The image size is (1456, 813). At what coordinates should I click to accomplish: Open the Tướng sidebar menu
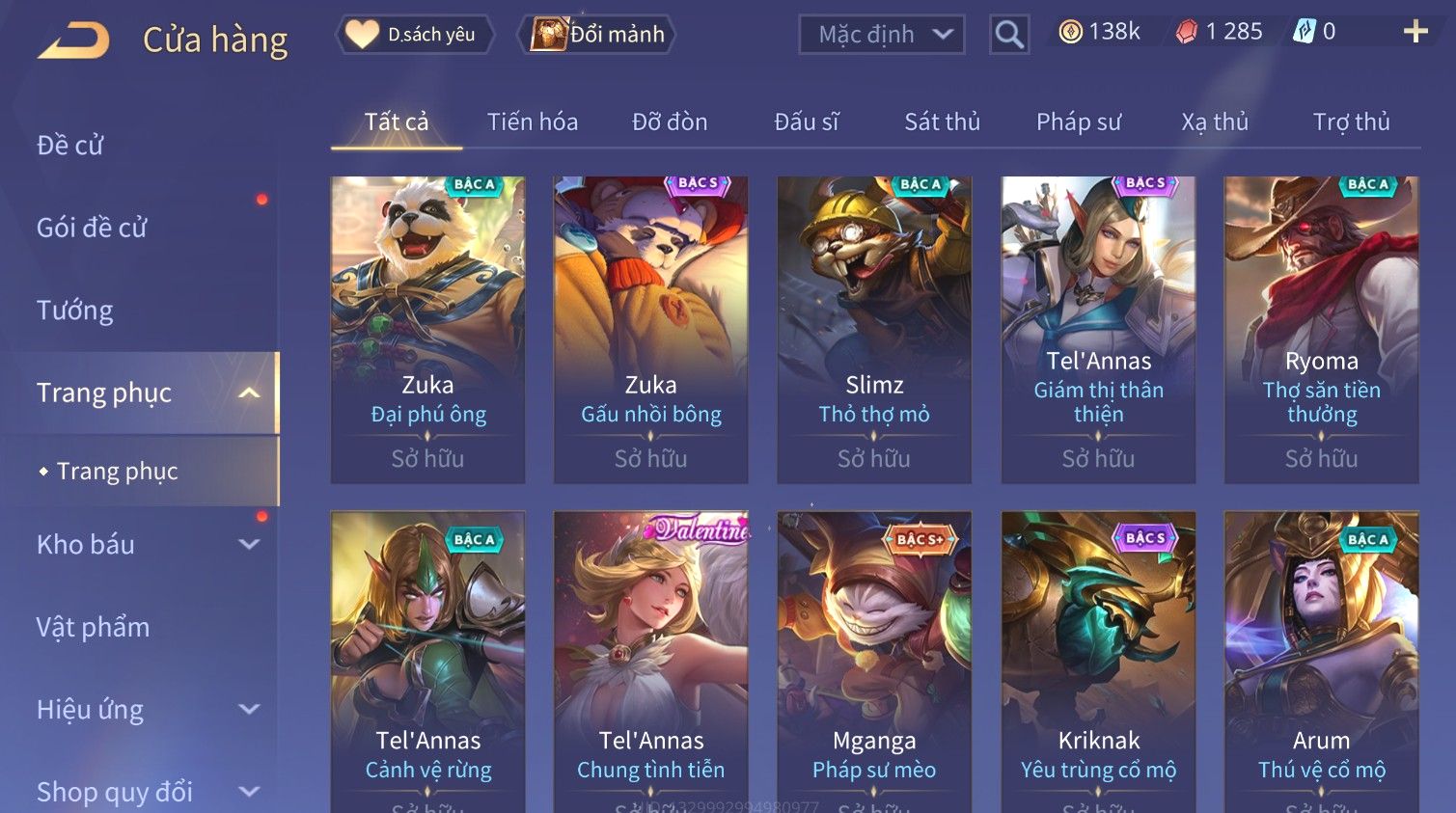coord(75,310)
